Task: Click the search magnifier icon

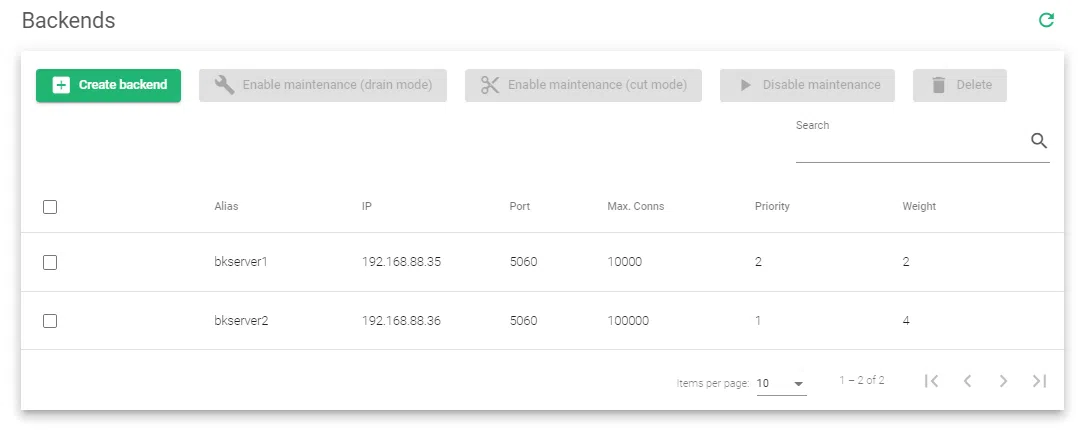Action: (x=1038, y=141)
